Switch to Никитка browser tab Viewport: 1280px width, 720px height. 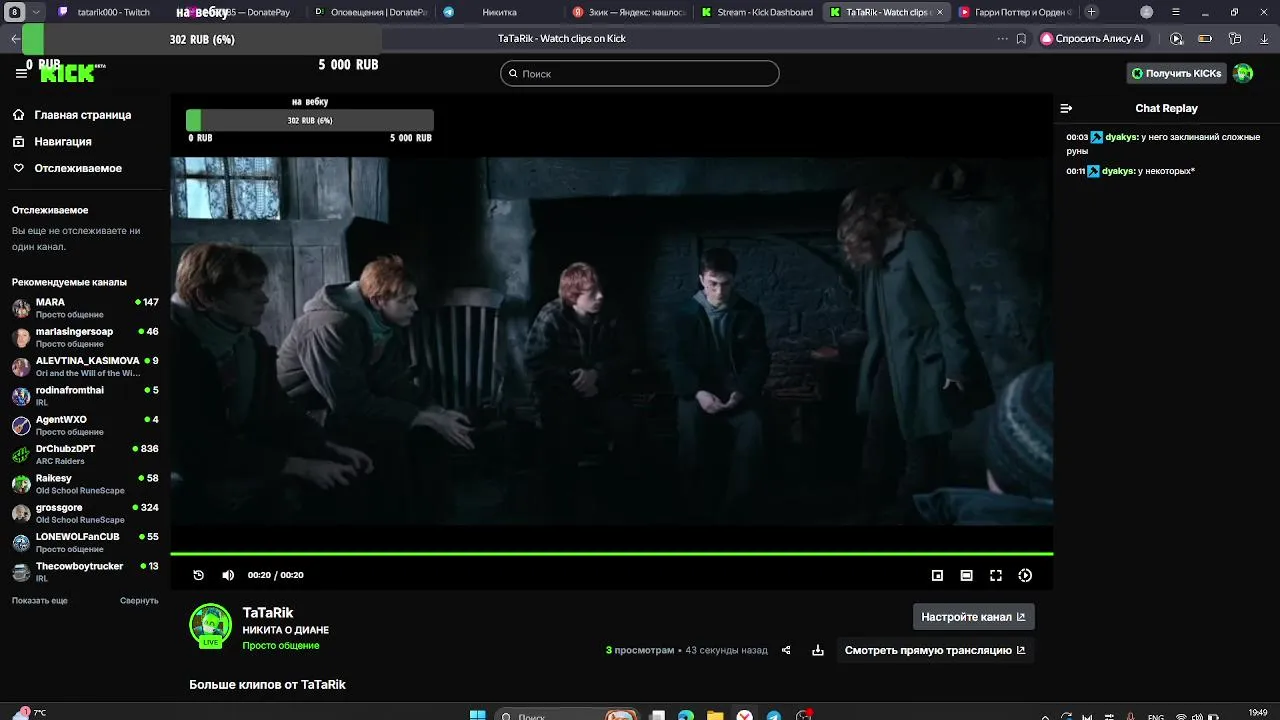(500, 12)
